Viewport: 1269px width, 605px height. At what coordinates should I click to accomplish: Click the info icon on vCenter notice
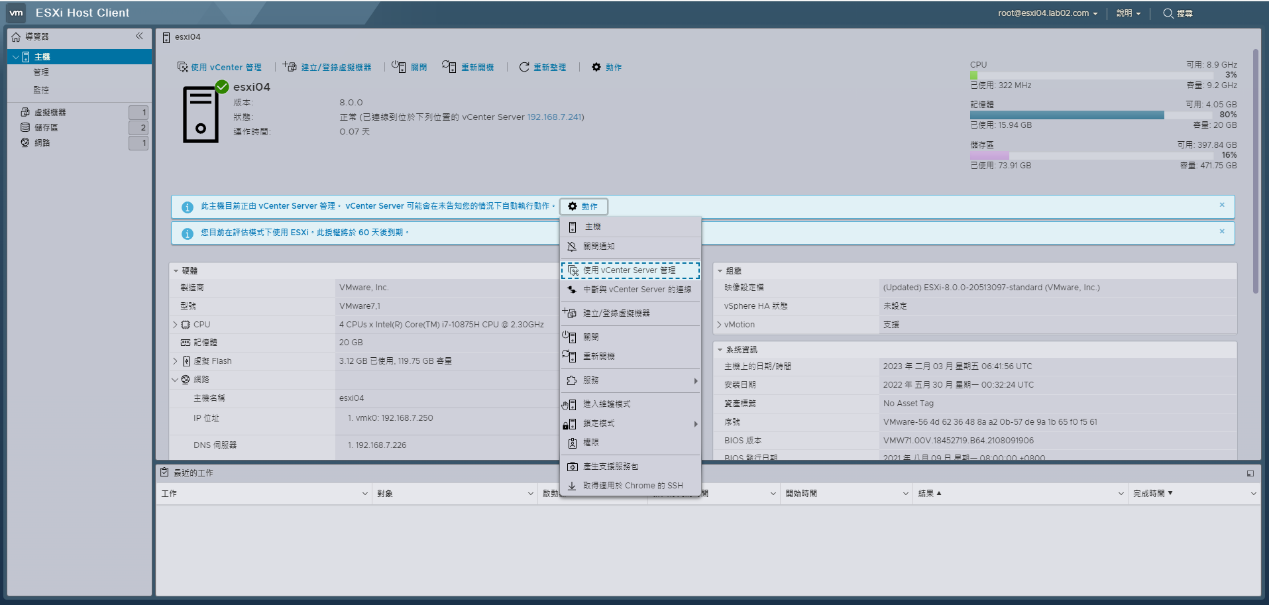pos(187,207)
